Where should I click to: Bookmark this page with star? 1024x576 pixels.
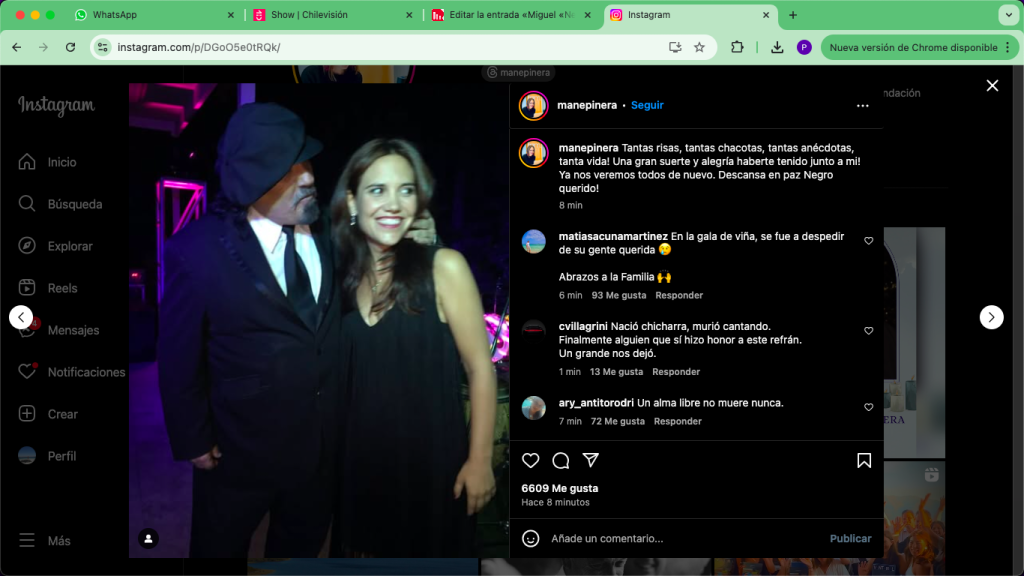[x=699, y=47]
